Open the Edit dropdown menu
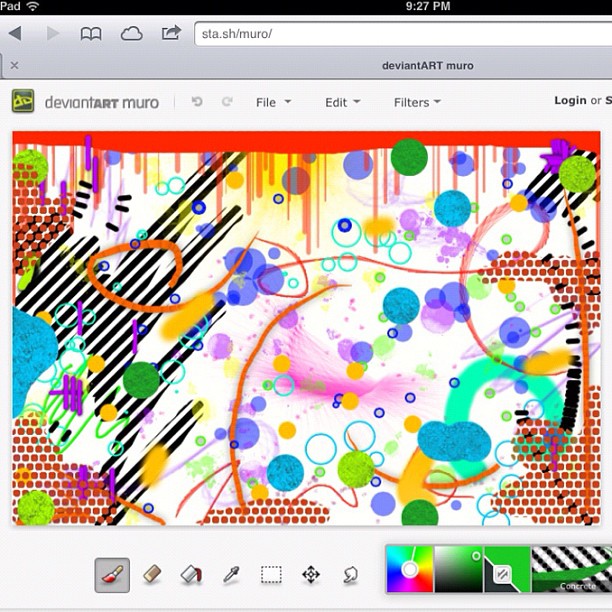 [x=342, y=102]
